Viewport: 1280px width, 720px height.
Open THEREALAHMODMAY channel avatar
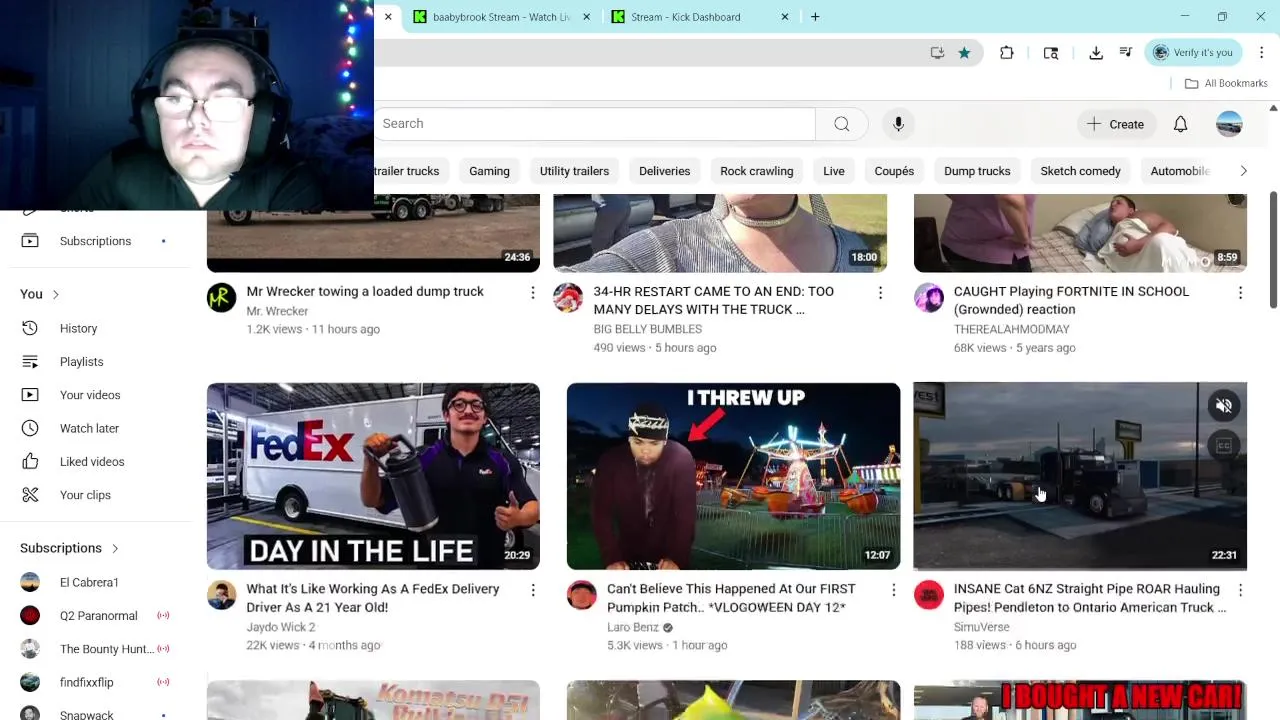[929, 298]
